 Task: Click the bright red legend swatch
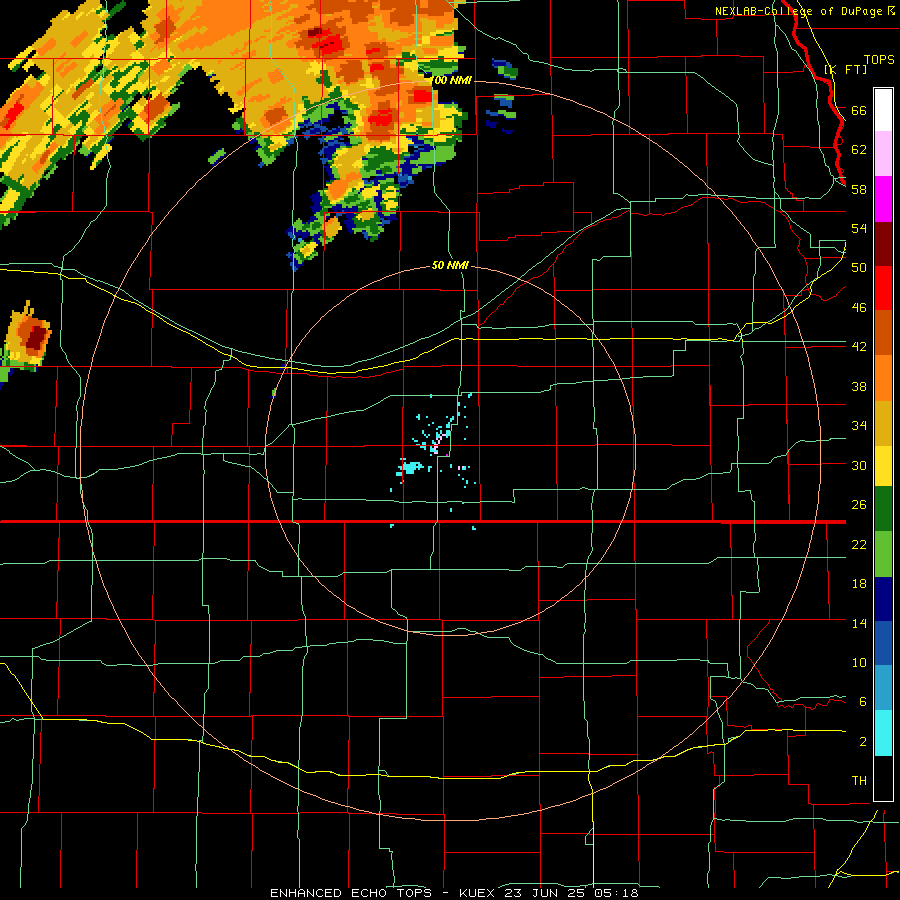883,288
